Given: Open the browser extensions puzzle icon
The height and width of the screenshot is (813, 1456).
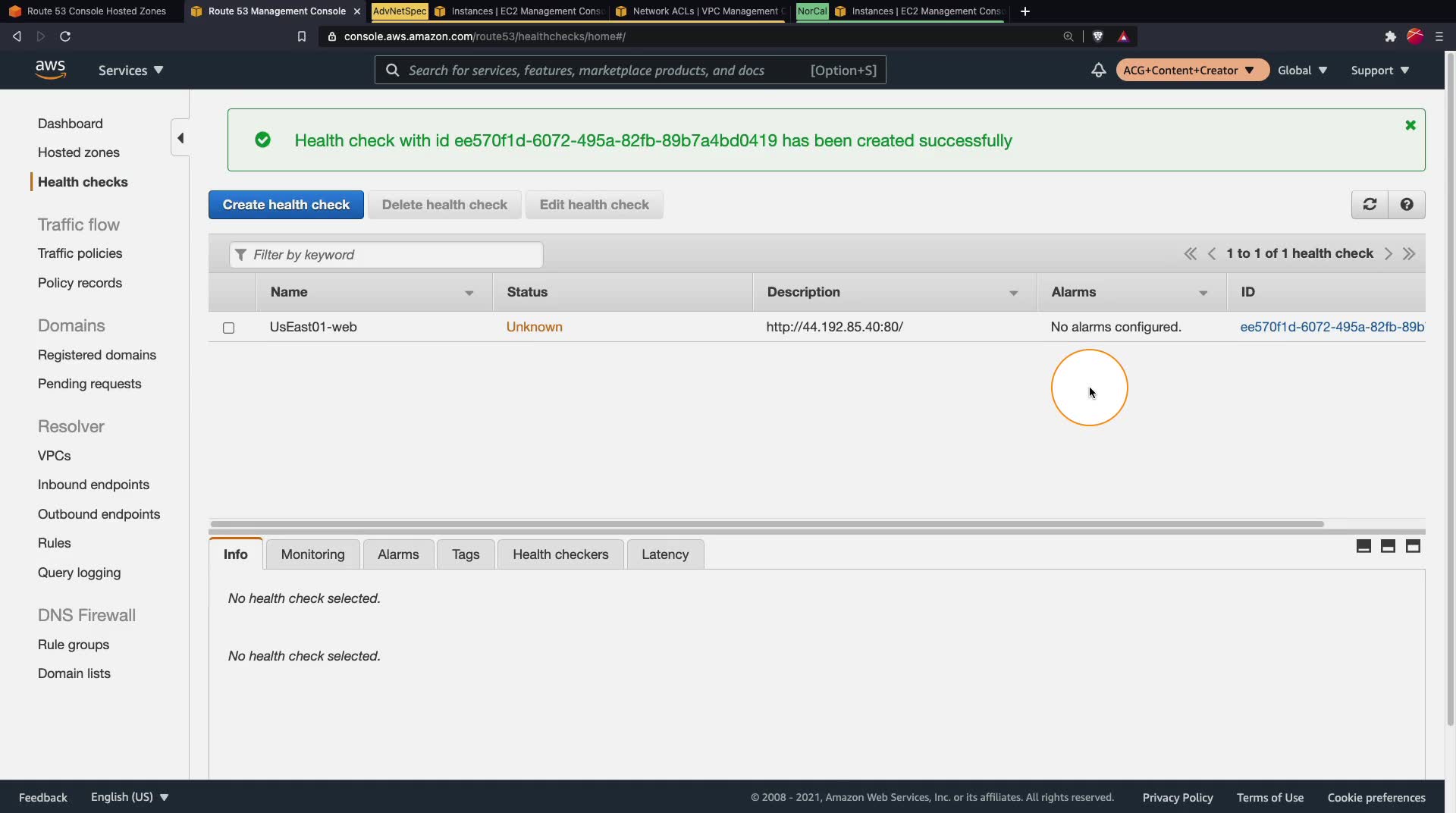Looking at the screenshot, I should point(1390,36).
